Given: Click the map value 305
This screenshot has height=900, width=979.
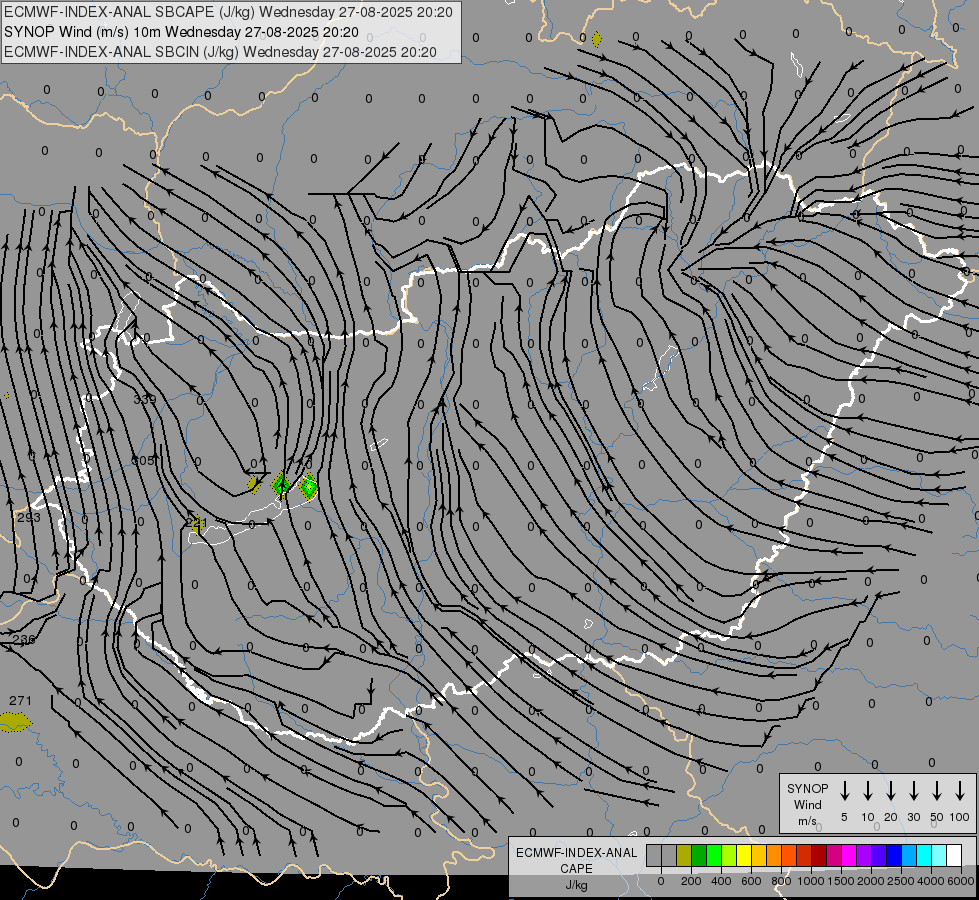Looking at the screenshot, I should click(144, 460).
